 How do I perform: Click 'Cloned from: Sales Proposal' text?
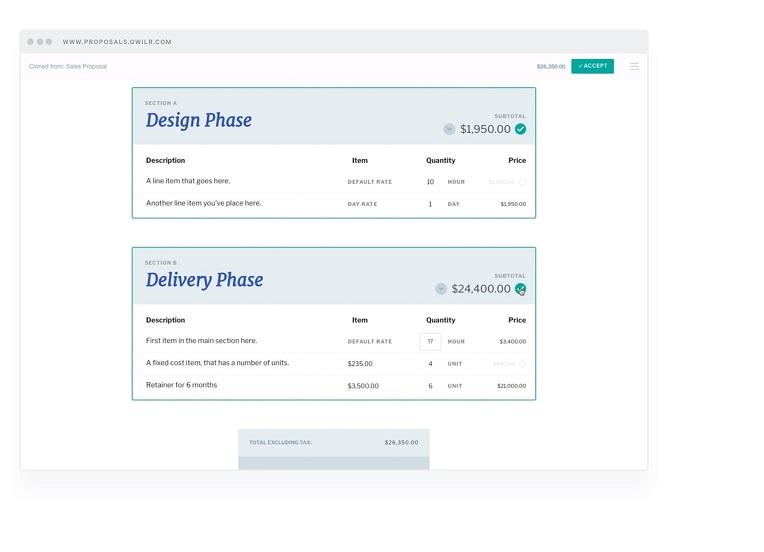pos(68,66)
